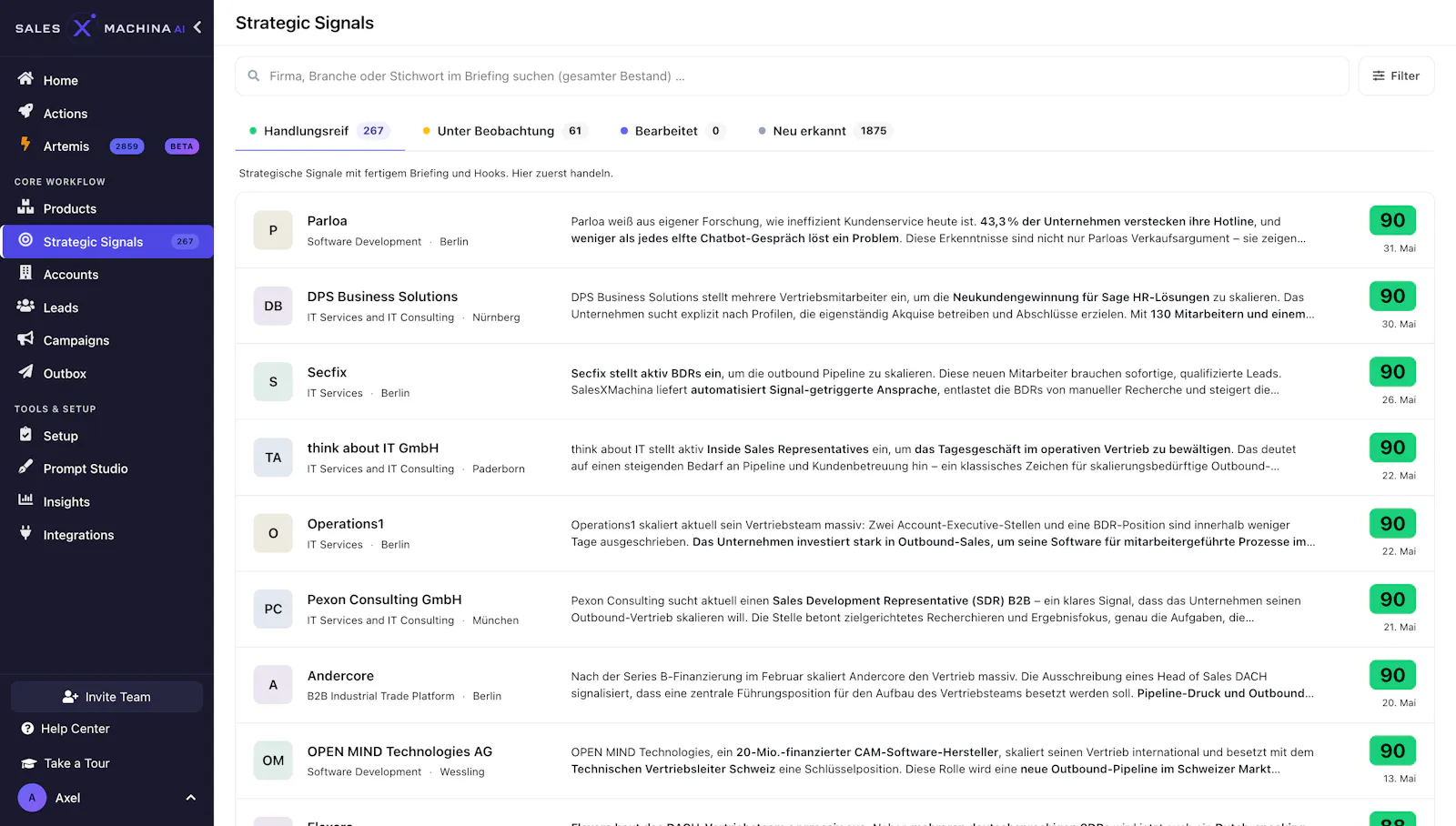This screenshot has height=826, width=1456.
Task: Click the Outbox paper plane icon
Action: [x=25, y=372]
